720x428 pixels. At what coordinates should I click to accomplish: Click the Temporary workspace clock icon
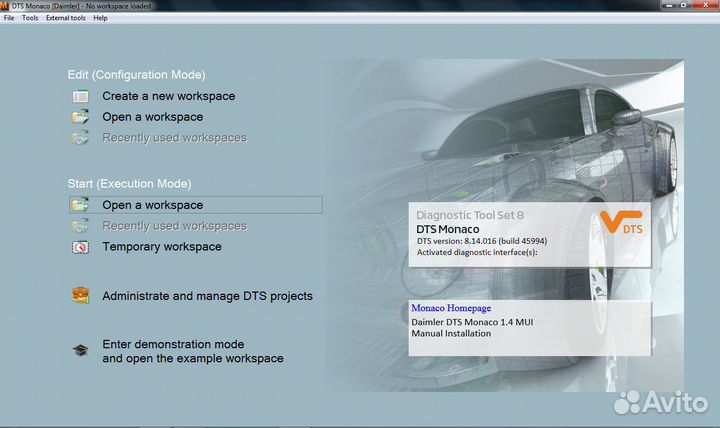tap(81, 247)
